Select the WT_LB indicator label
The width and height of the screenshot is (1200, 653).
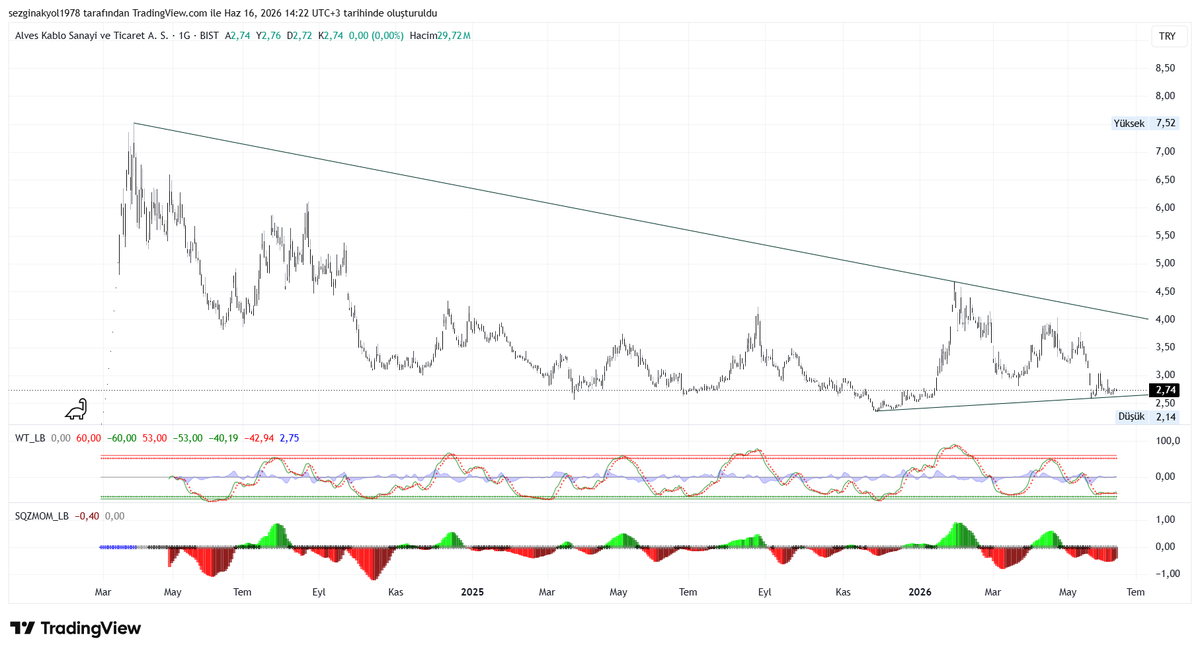click(29, 437)
